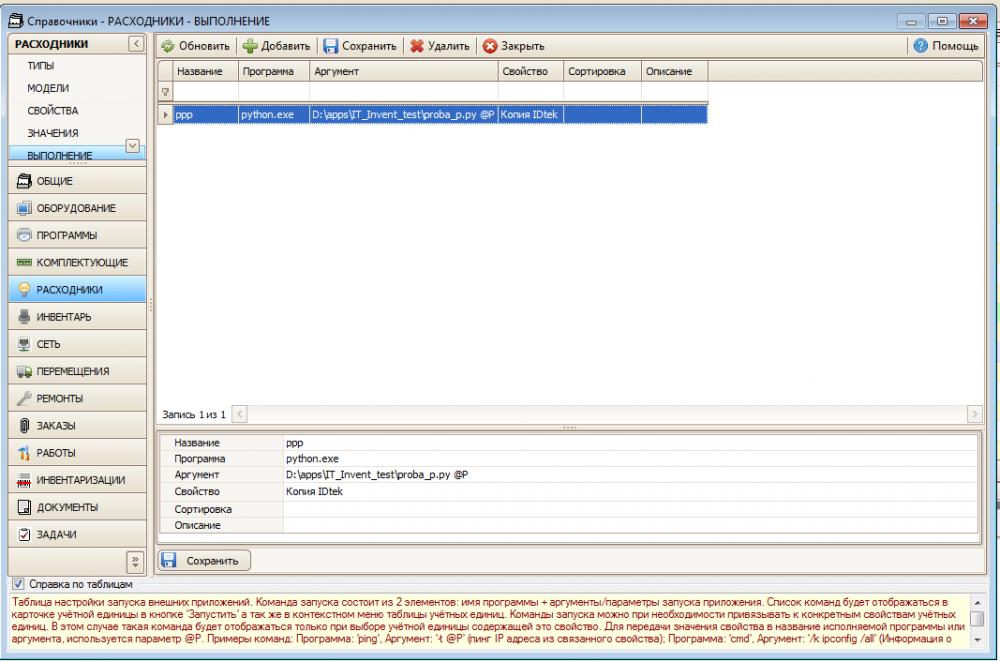The width and height of the screenshot is (1000, 662).
Task: Click the Обновить refresh icon
Action: (x=168, y=46)
